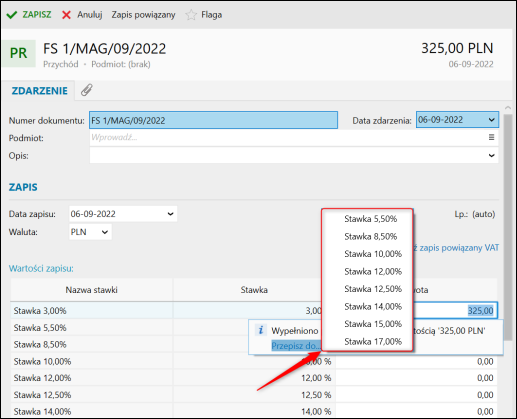517x419 pixels.
Task: Switch to the ZDARZENIE tab
Action: pos(40,91)
